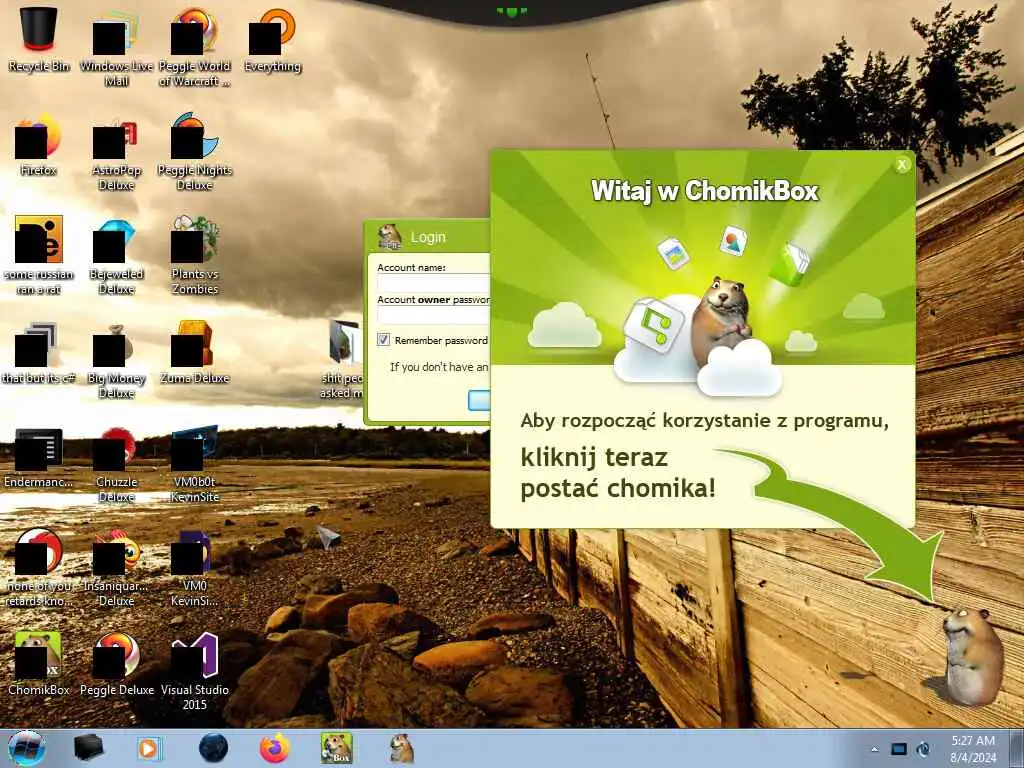
Task: Open Peggle Deluxe desktop icon
Action: point(116,662)
